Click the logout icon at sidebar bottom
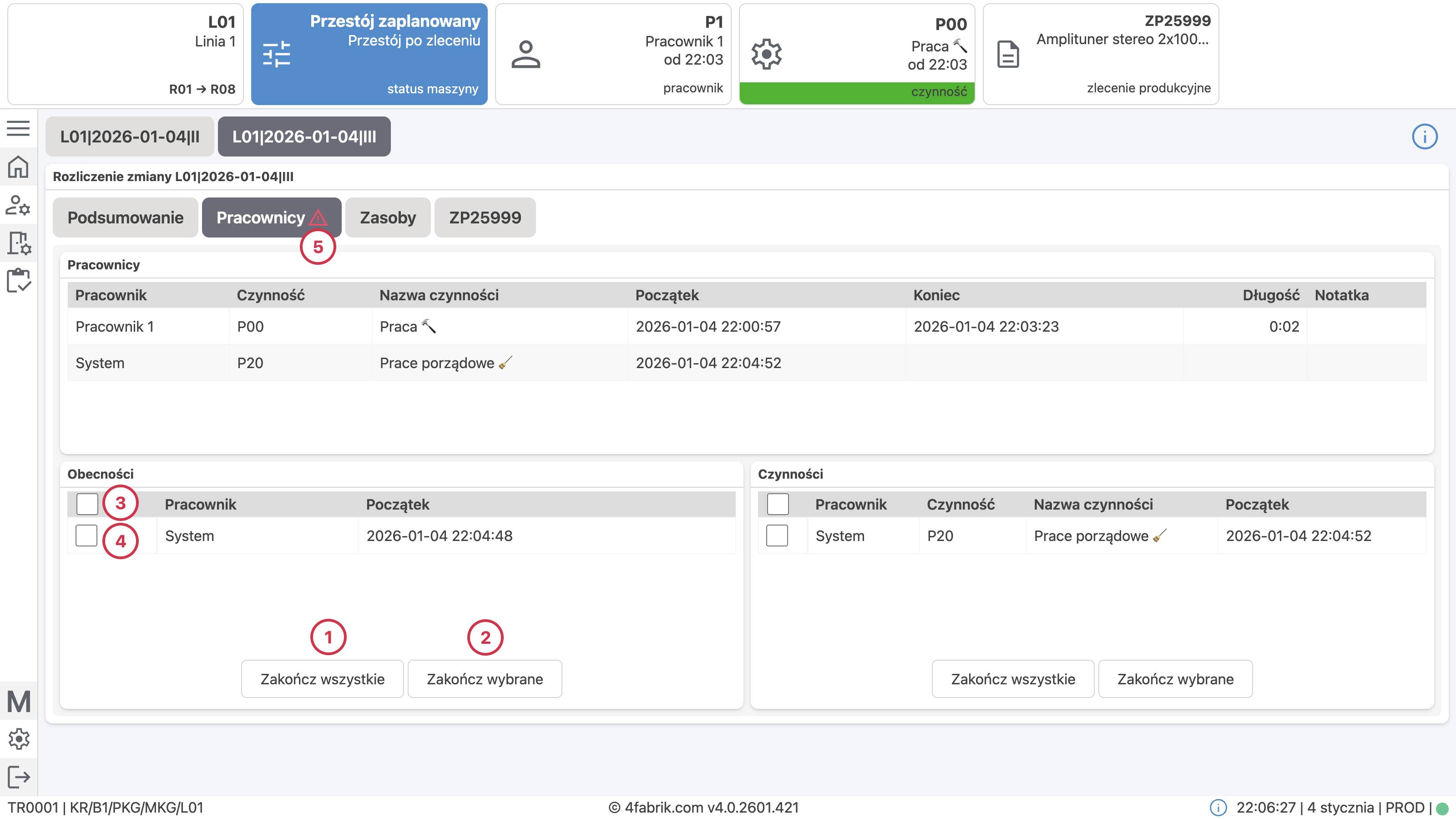The width and height of the screenshot is (1456, 819). click(x=18, y=777)
